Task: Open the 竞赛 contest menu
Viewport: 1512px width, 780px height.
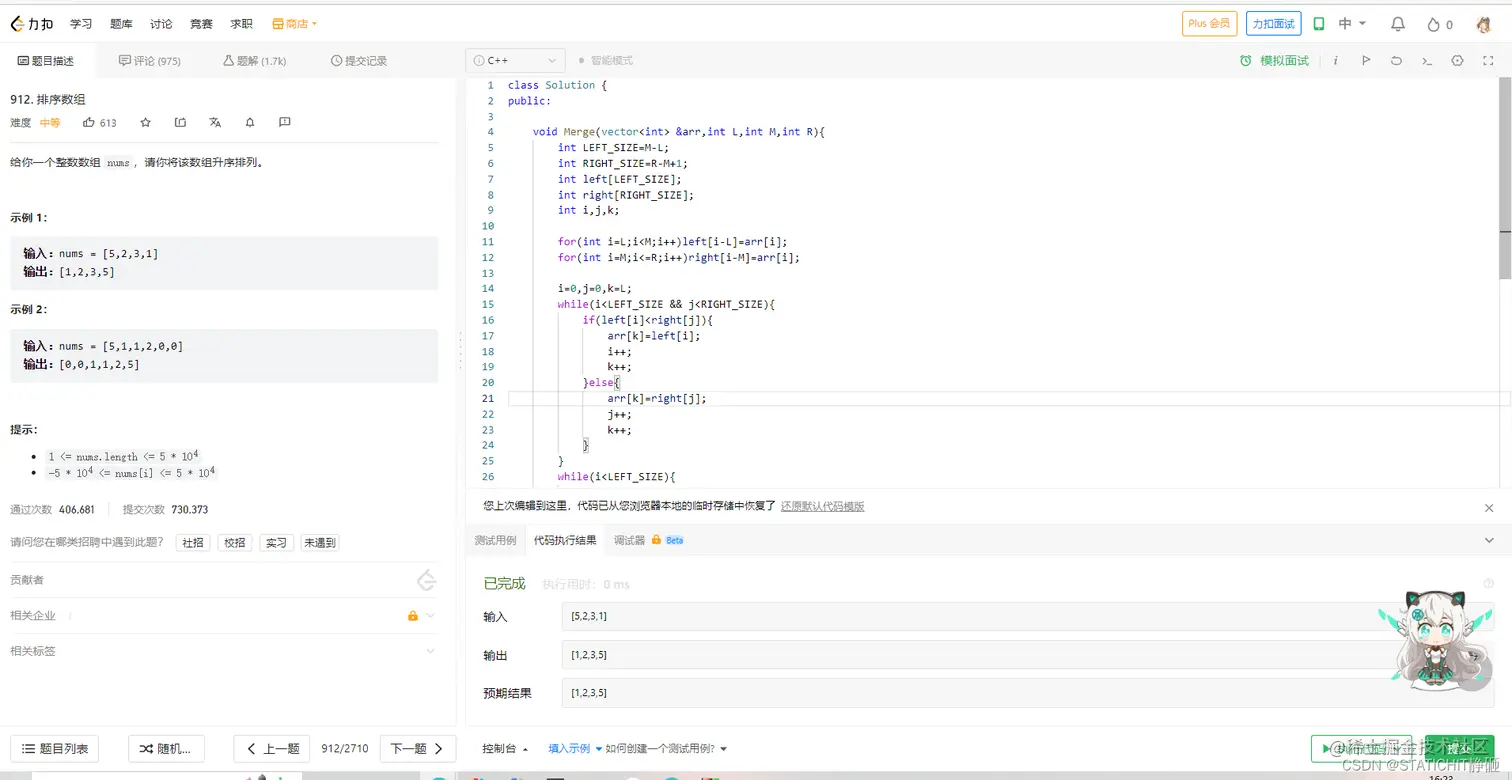Action: point(201,24)
